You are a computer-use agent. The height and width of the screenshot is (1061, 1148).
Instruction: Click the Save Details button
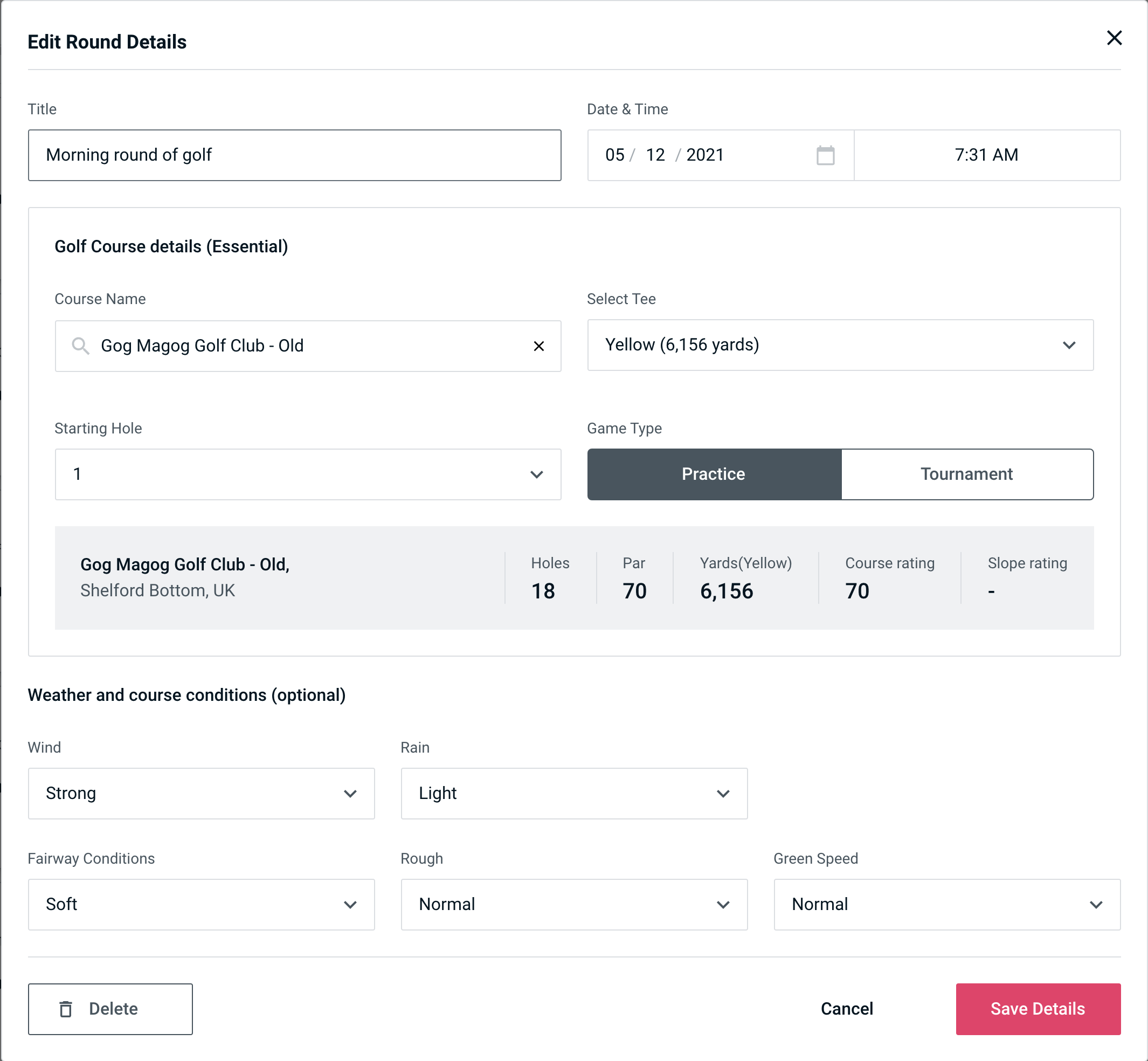click(x=1038, y=1008)
